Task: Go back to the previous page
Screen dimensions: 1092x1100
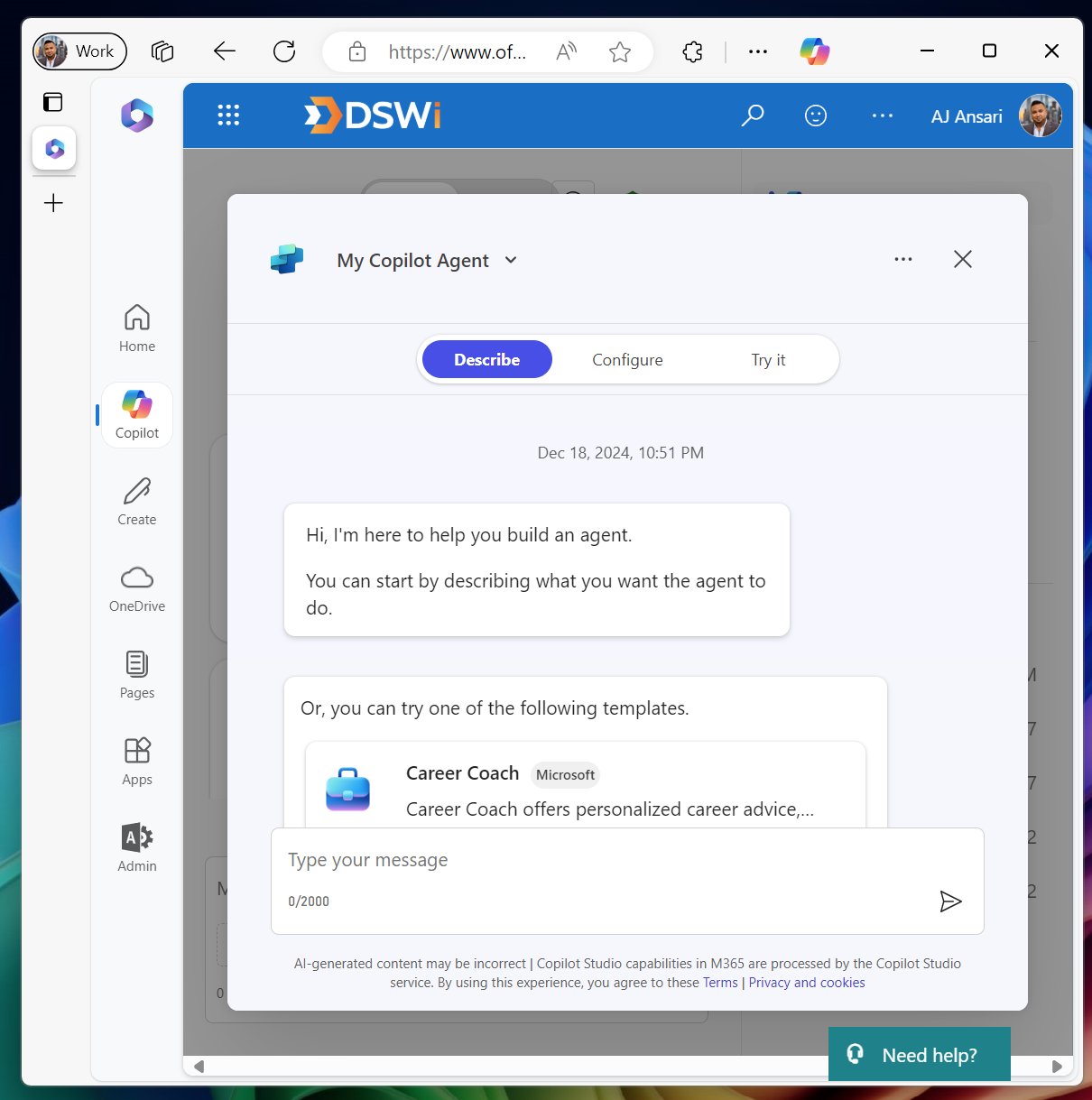Action: [x=225, y=51]
